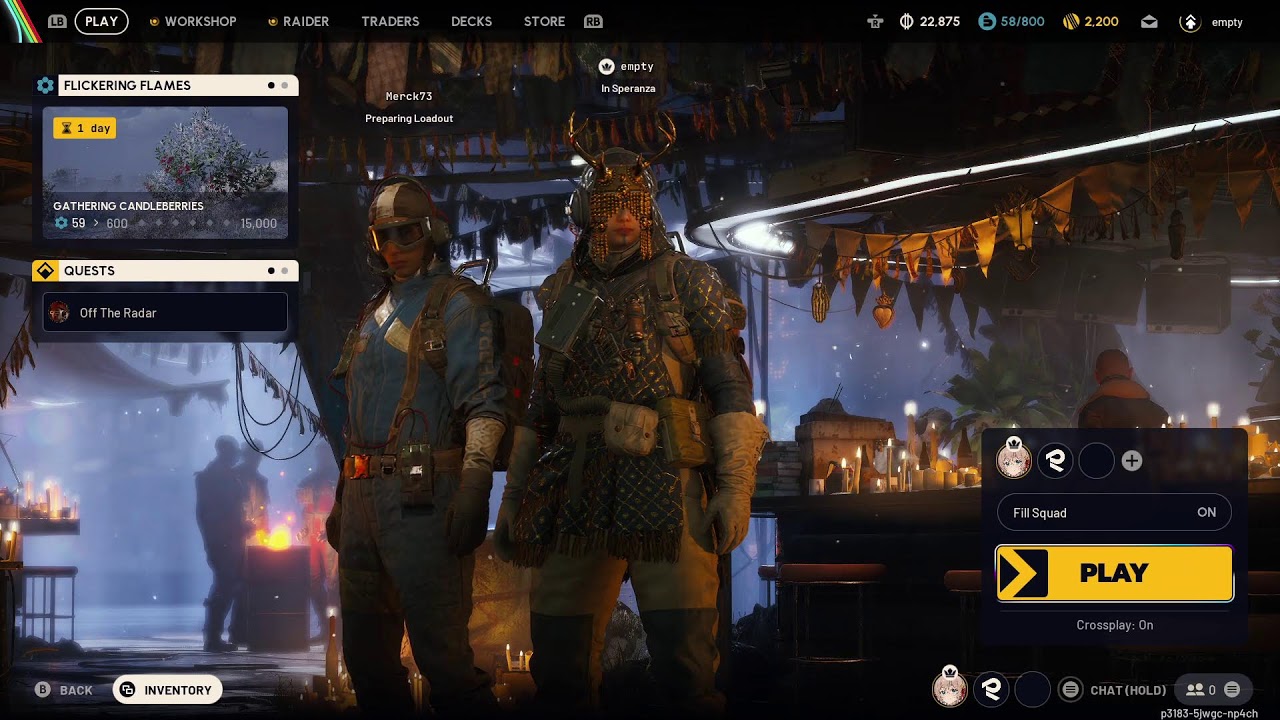Viewport: 1280px width, 720px height.
Task: Click the 'In Speranza' status text
Action: [628, 89]
